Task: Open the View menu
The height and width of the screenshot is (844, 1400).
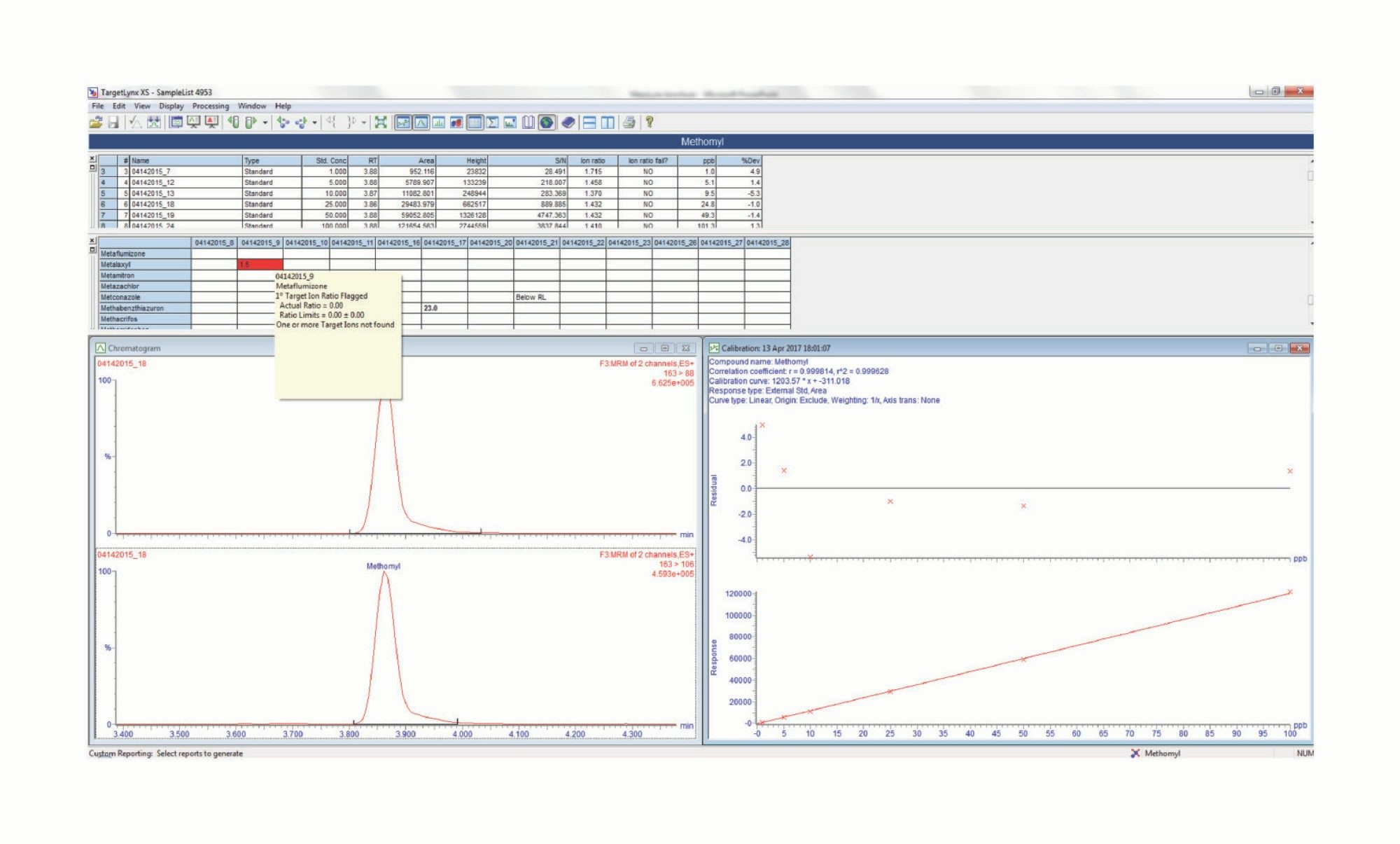Action: 142,106
